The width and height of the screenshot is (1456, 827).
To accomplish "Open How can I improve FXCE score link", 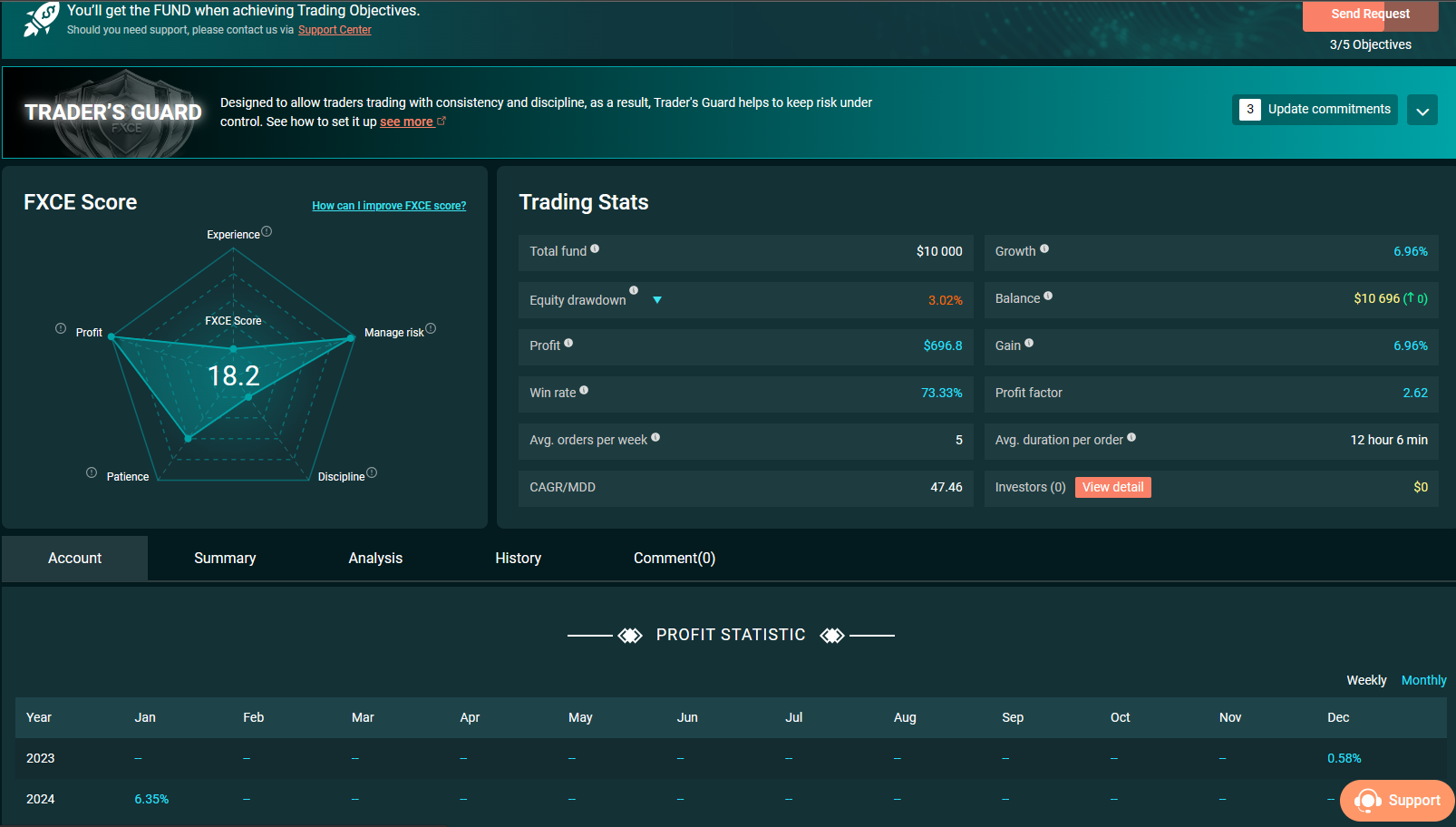I will pyautogui.click(x=389, y=206).
